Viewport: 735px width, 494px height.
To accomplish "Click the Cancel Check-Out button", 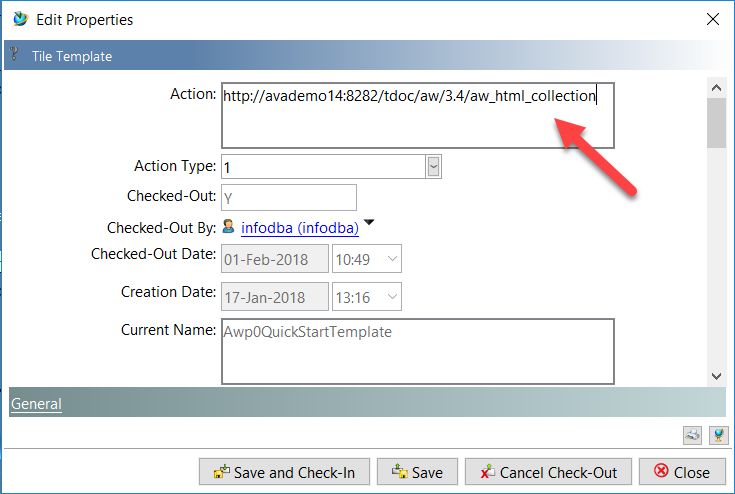I will [548, 472].
